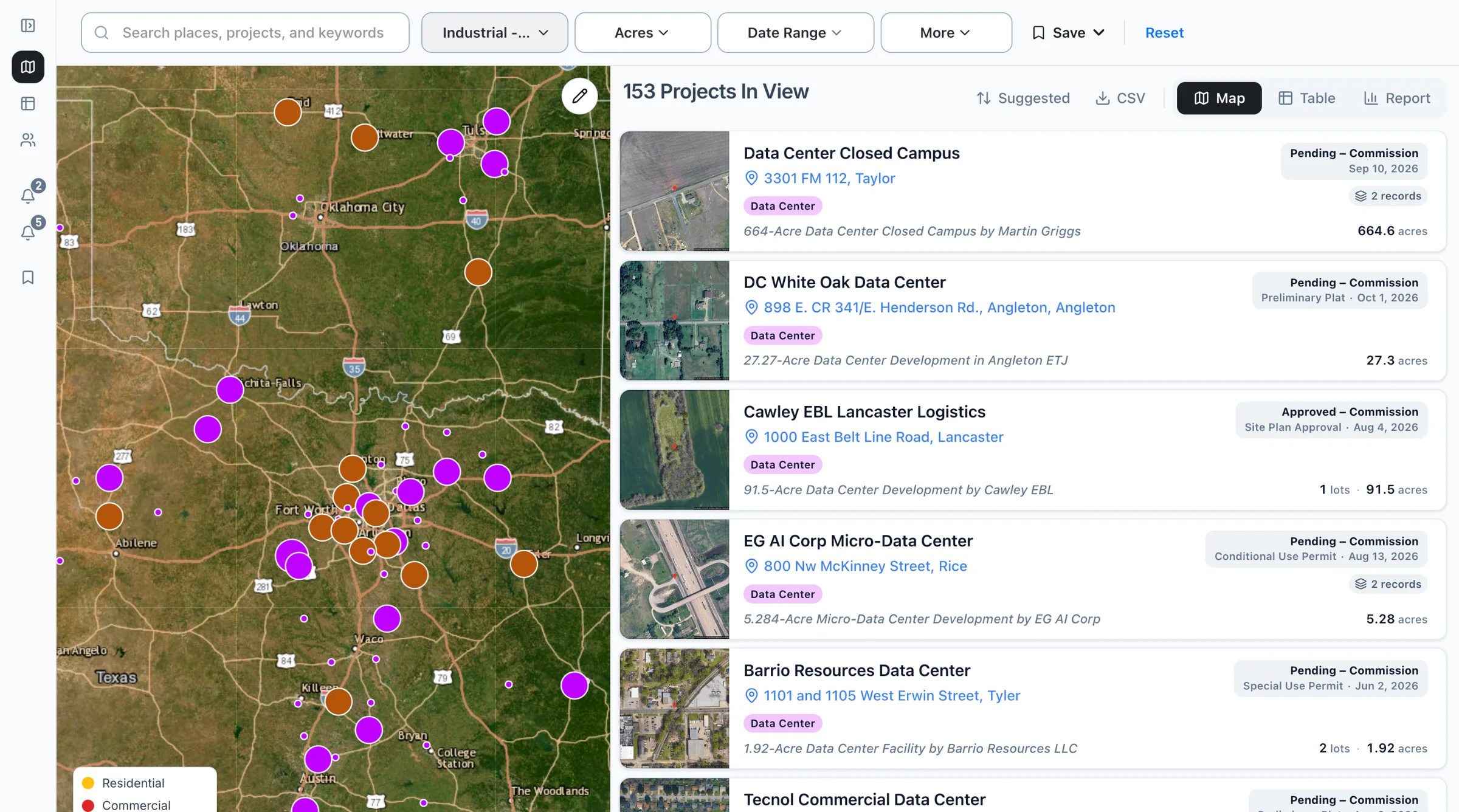The height and width of the screenshot is (812, 1459).
Task: Click the purple marker near Waco
Action: [x=387, y=619]
